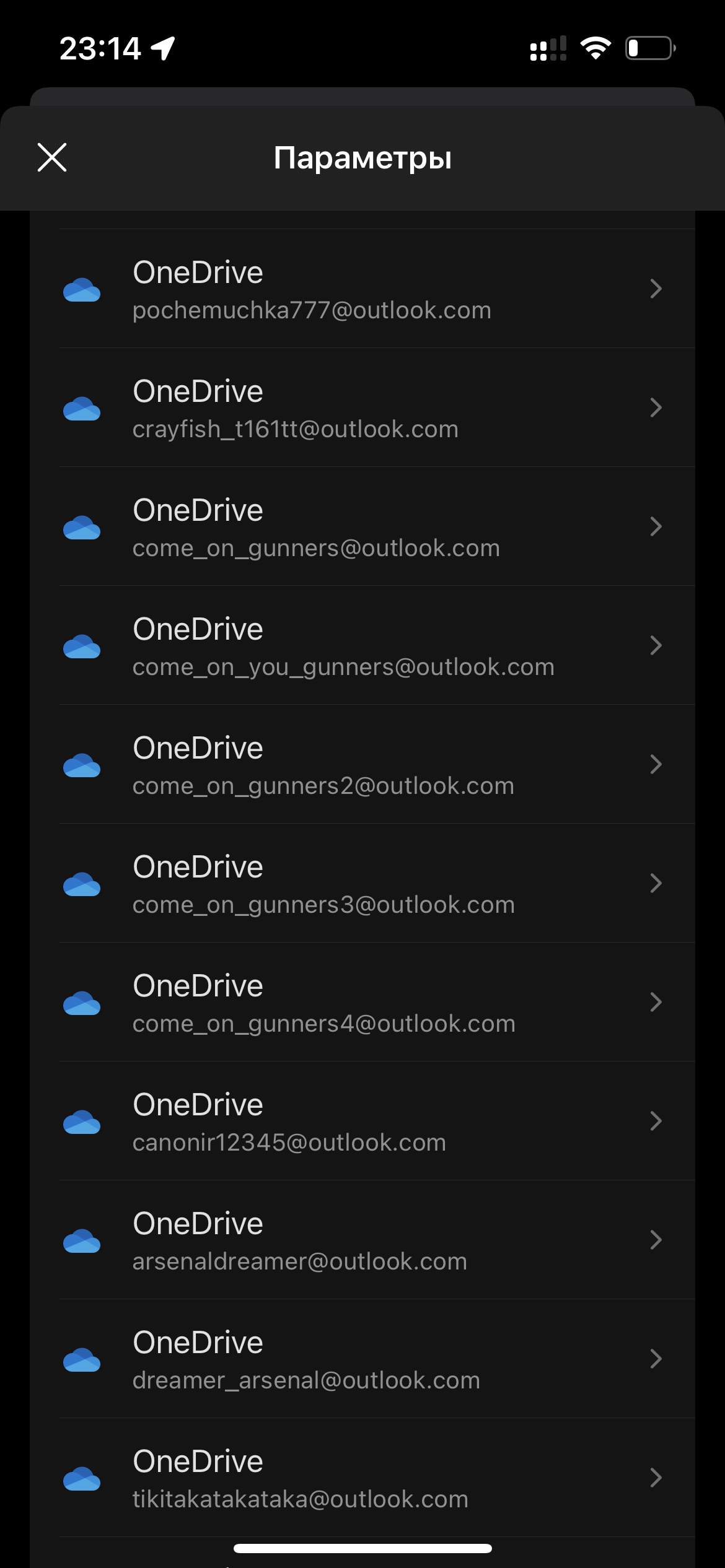The width and height of the screenshot is (725, 1568).
Task: Tap the battery level indicator
Action: coord(651,48)
